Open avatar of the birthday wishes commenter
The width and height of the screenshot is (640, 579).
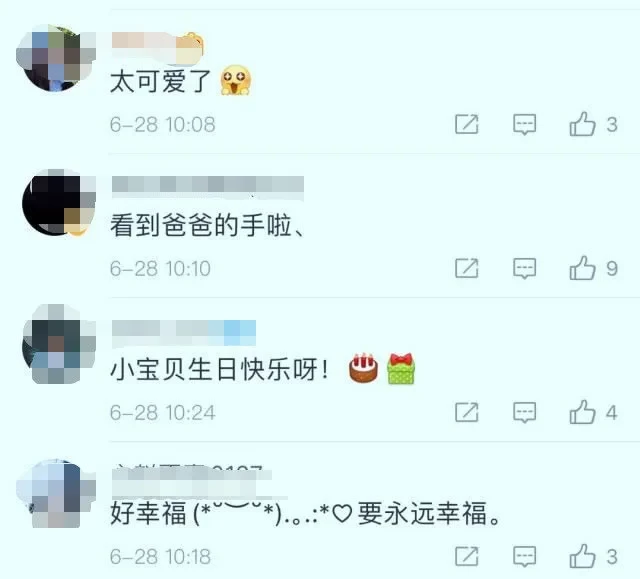[x=58, y=344]
